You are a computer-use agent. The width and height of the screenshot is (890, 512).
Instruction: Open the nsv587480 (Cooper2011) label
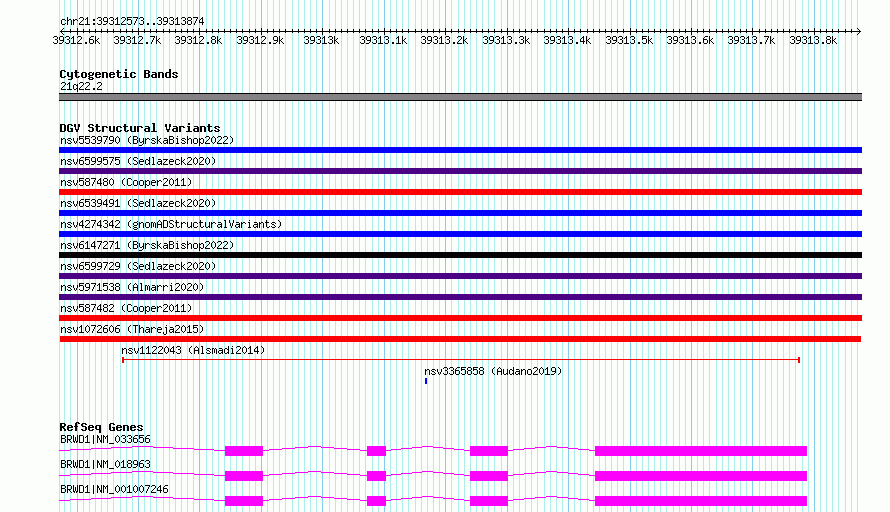(126, 182)
